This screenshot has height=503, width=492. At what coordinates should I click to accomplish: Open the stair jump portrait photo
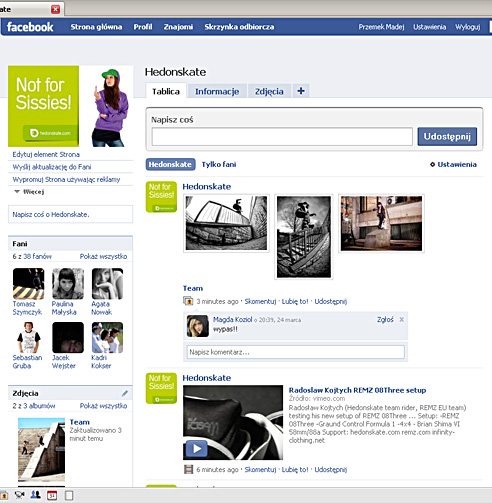click(304, 237)
